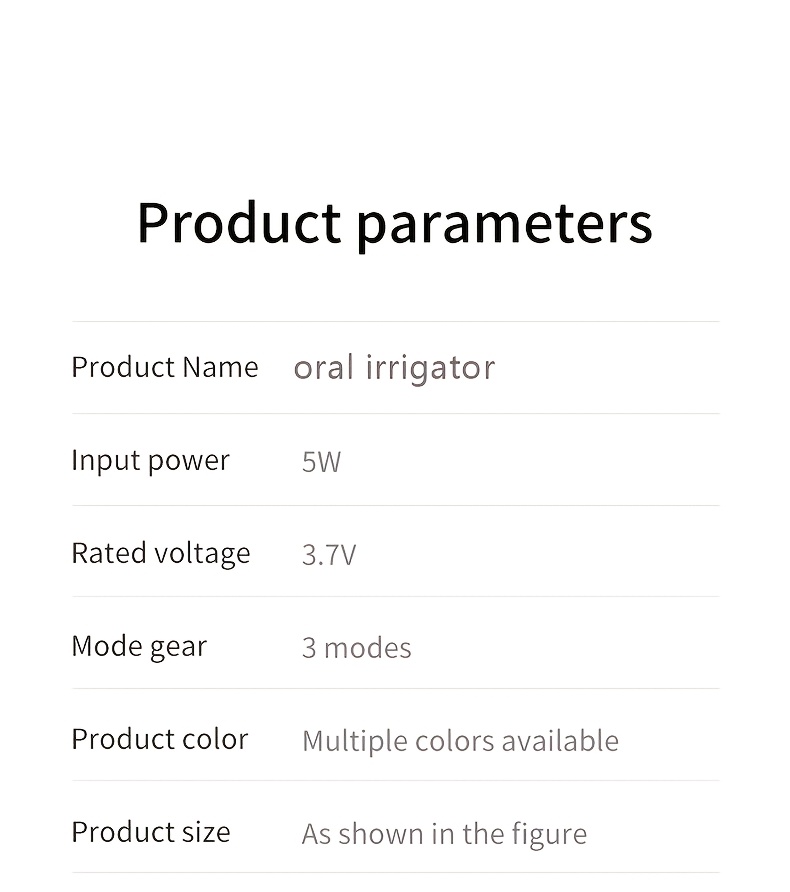
Task: Click the 'Product parameters' heading
Action: (395, 224)
